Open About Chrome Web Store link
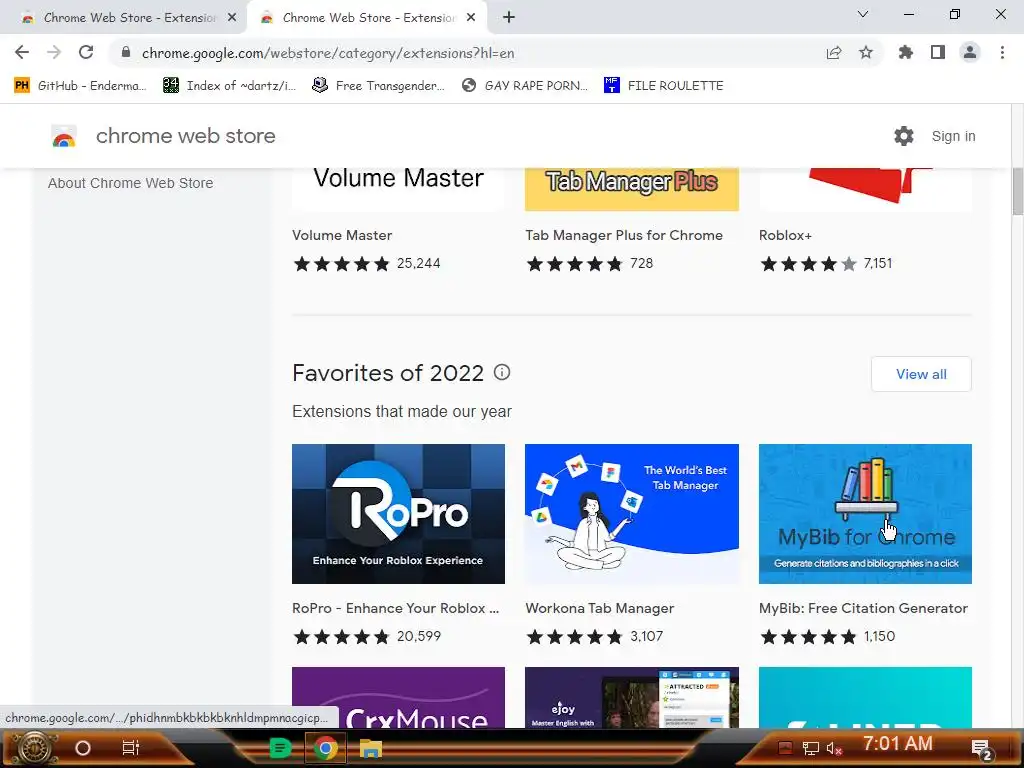The height and width of the screenshot is (768, 1024). (x=131, y=183)
